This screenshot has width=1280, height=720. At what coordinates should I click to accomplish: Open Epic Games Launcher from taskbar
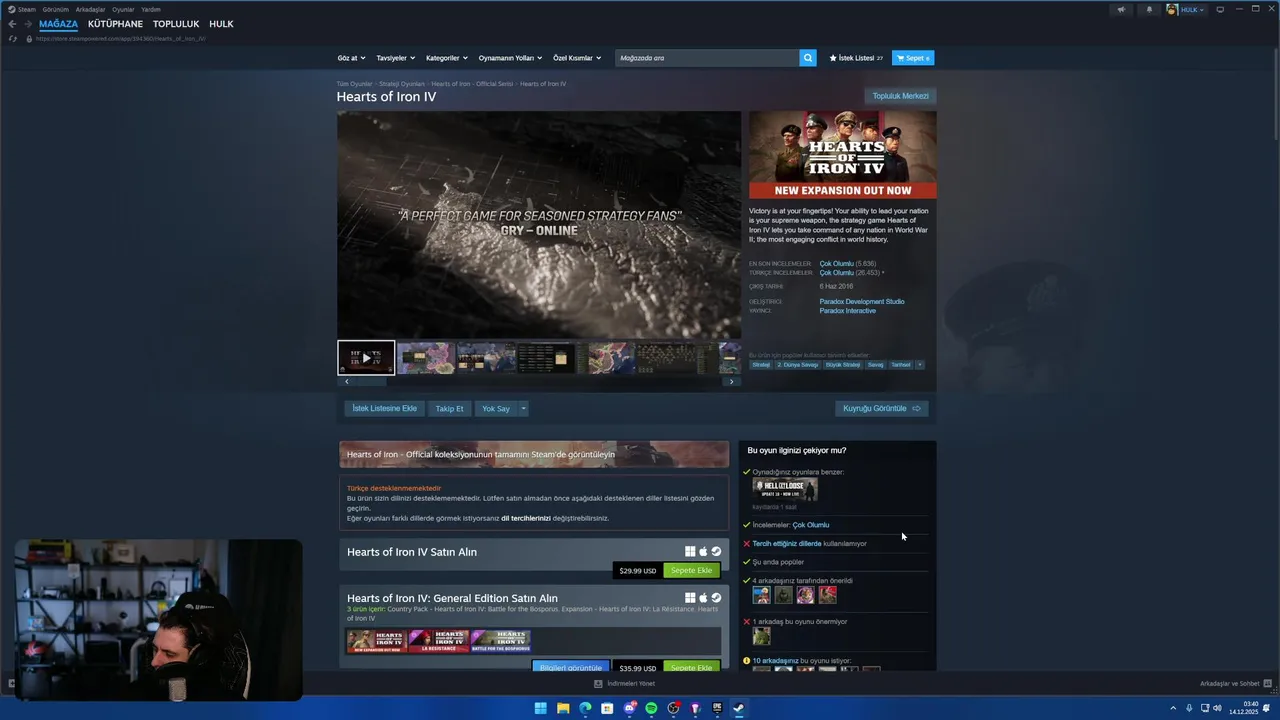click(x=717, y=708)
